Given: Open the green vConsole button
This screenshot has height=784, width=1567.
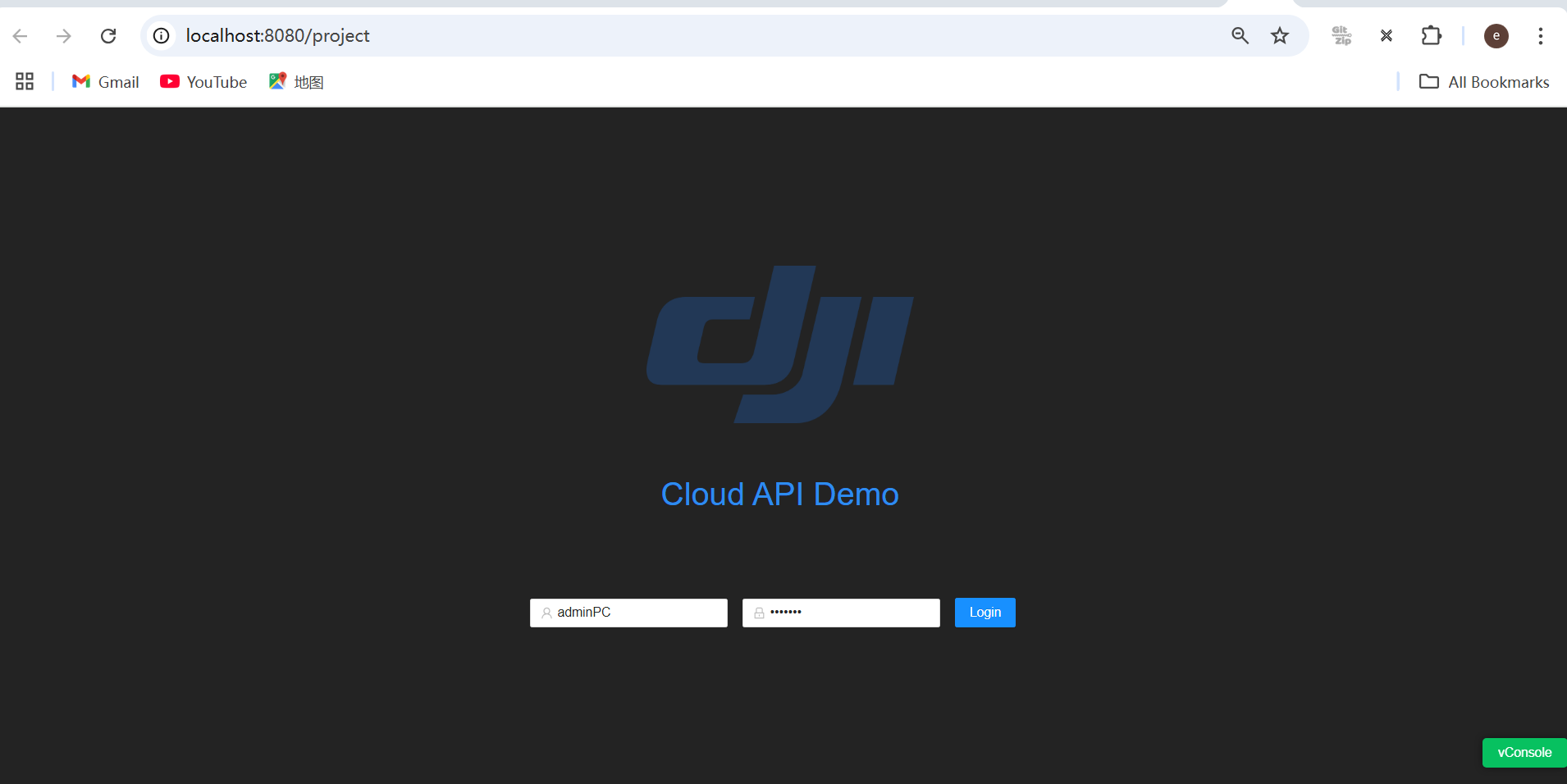Looking at the screenshot, I should pos(1524,753).
